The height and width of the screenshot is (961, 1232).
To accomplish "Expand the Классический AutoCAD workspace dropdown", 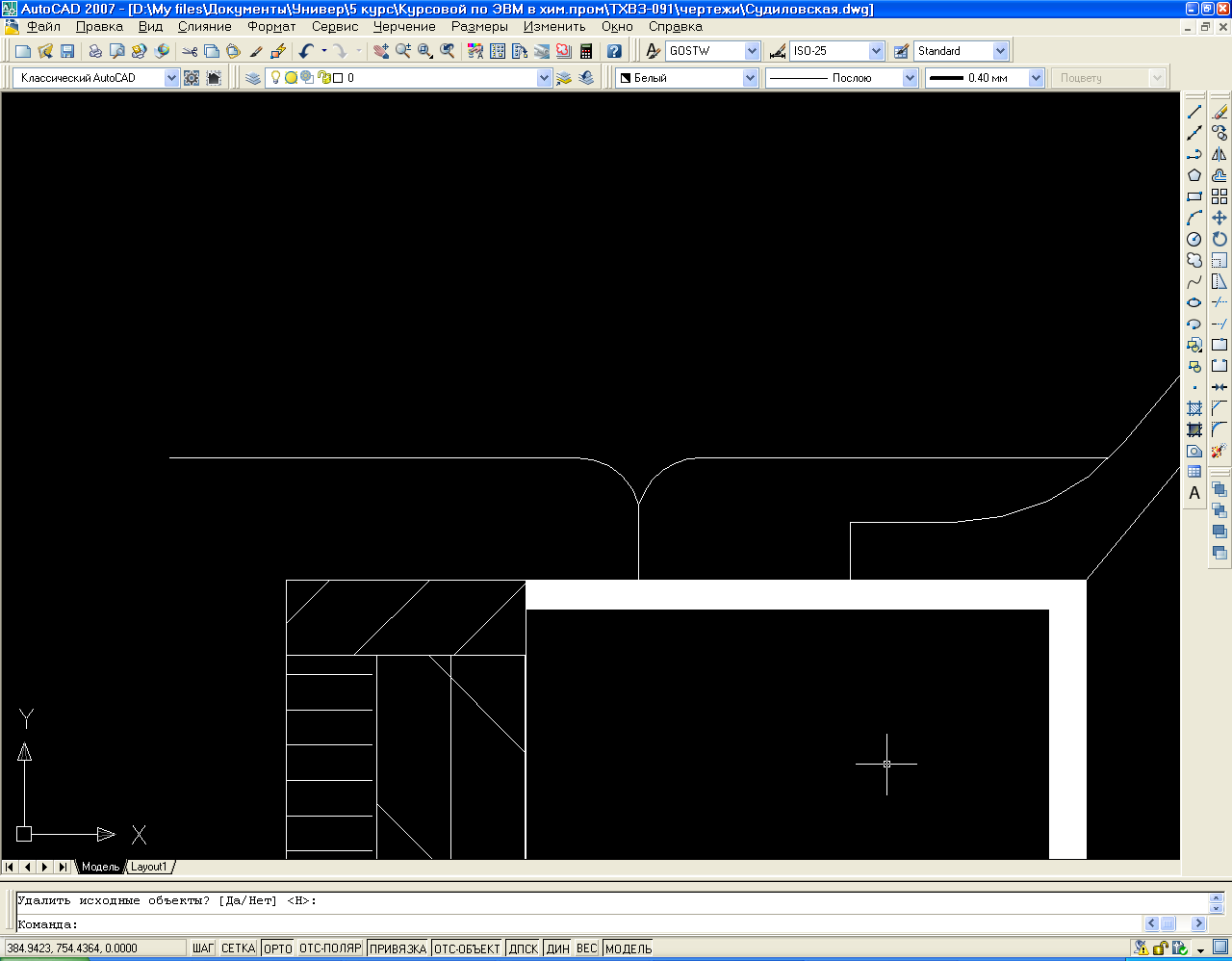I will 171,78.
